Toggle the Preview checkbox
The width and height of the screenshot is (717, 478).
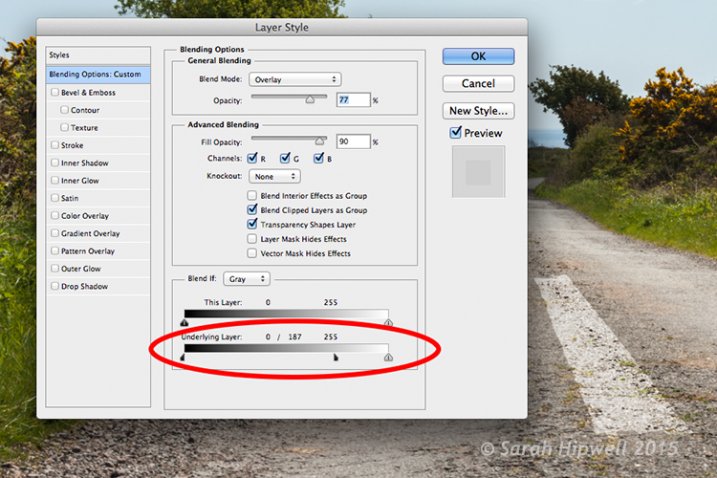pyautogui.click(x=456, y=132)
